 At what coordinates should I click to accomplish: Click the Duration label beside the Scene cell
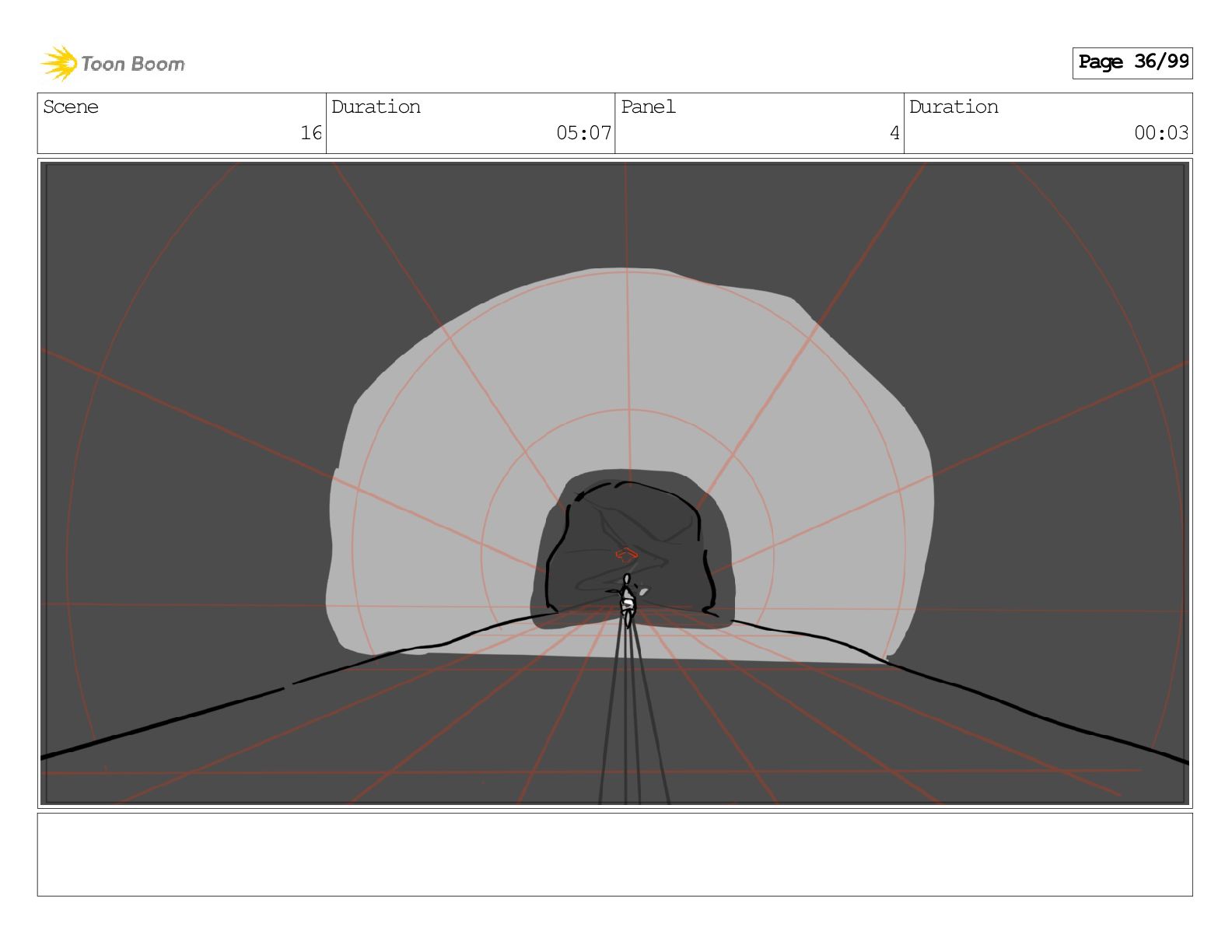[376, 107]
